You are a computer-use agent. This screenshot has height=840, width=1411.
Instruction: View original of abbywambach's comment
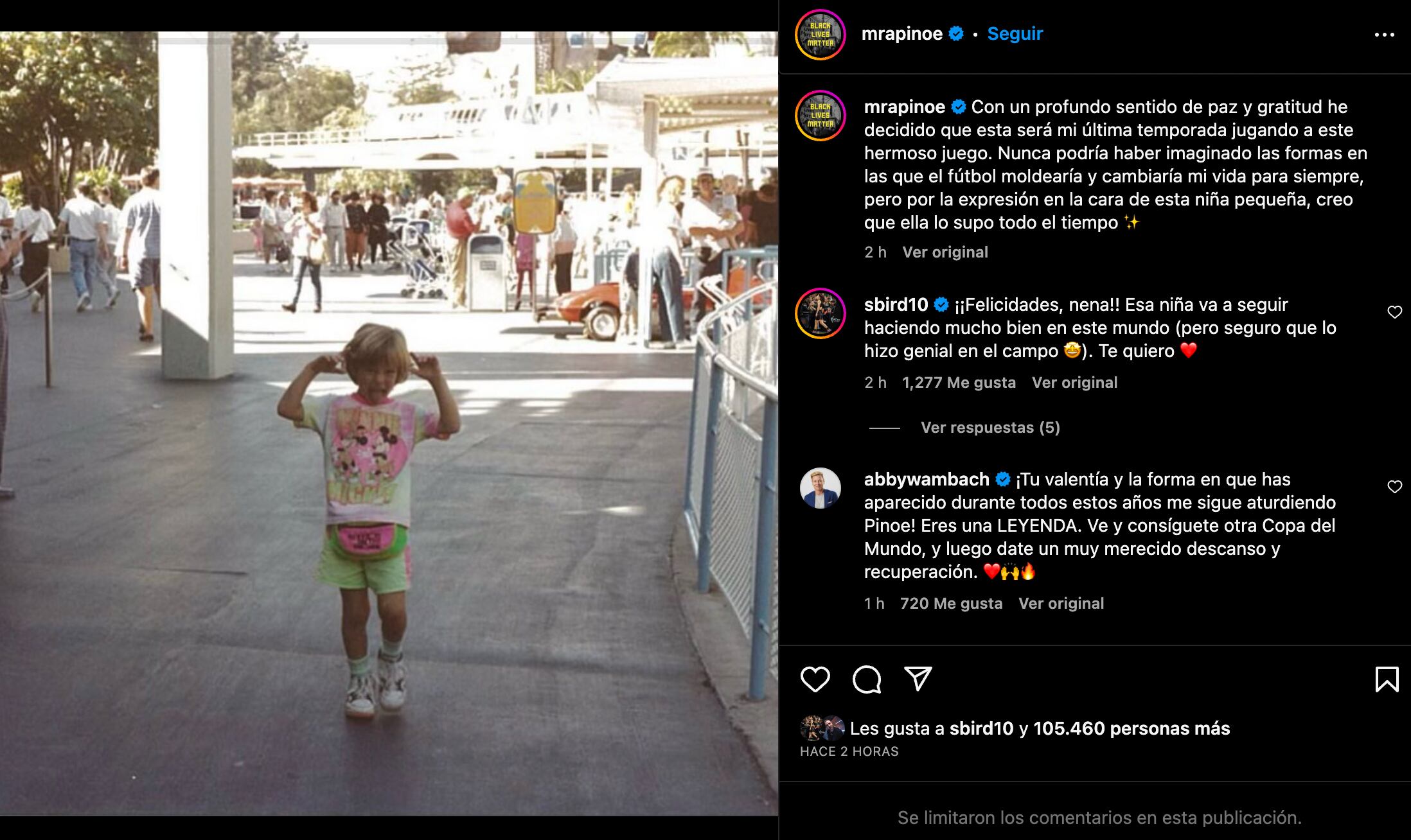[1061, 604]
